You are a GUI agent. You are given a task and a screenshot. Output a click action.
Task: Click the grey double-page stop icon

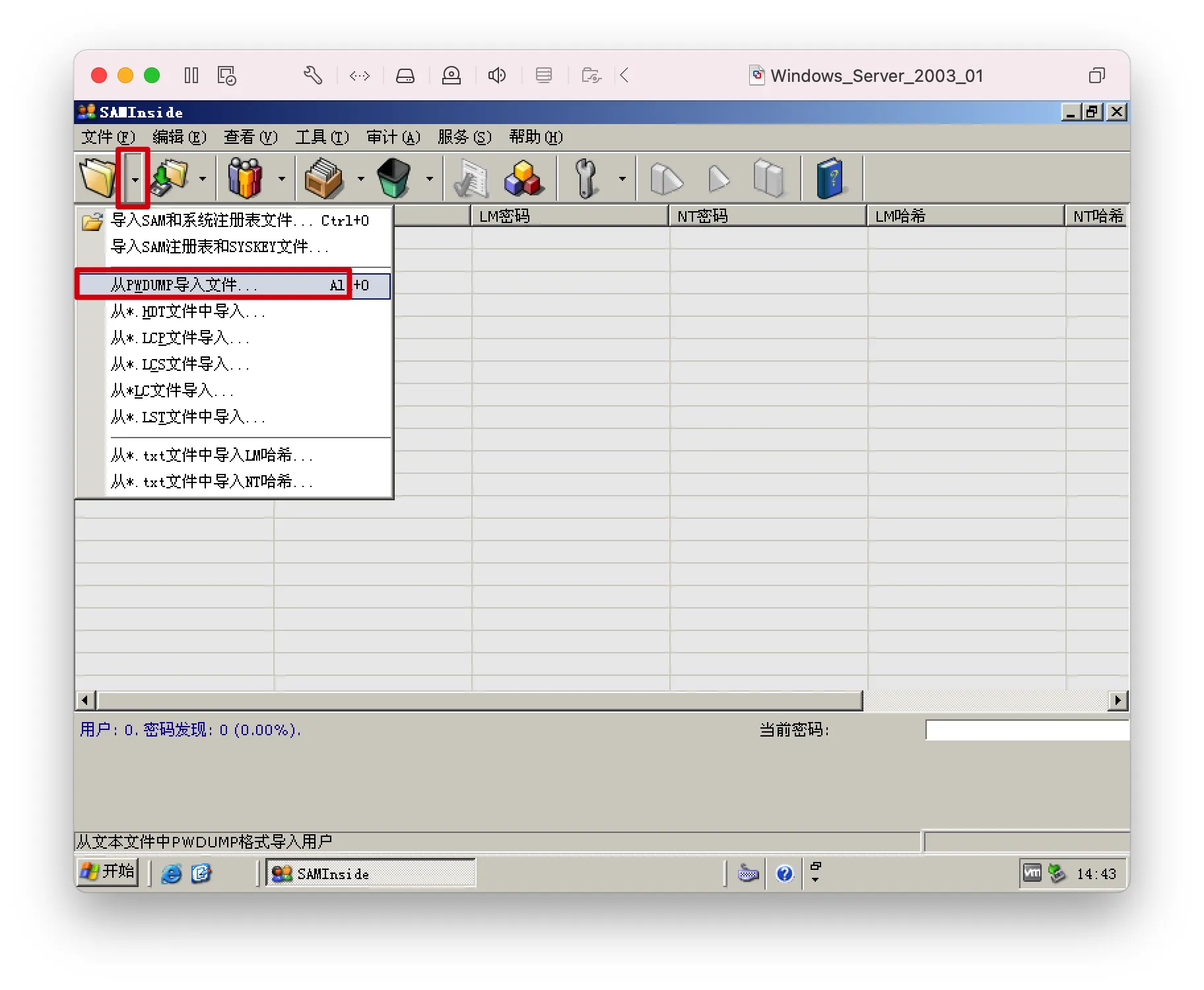tap(769, 178)
